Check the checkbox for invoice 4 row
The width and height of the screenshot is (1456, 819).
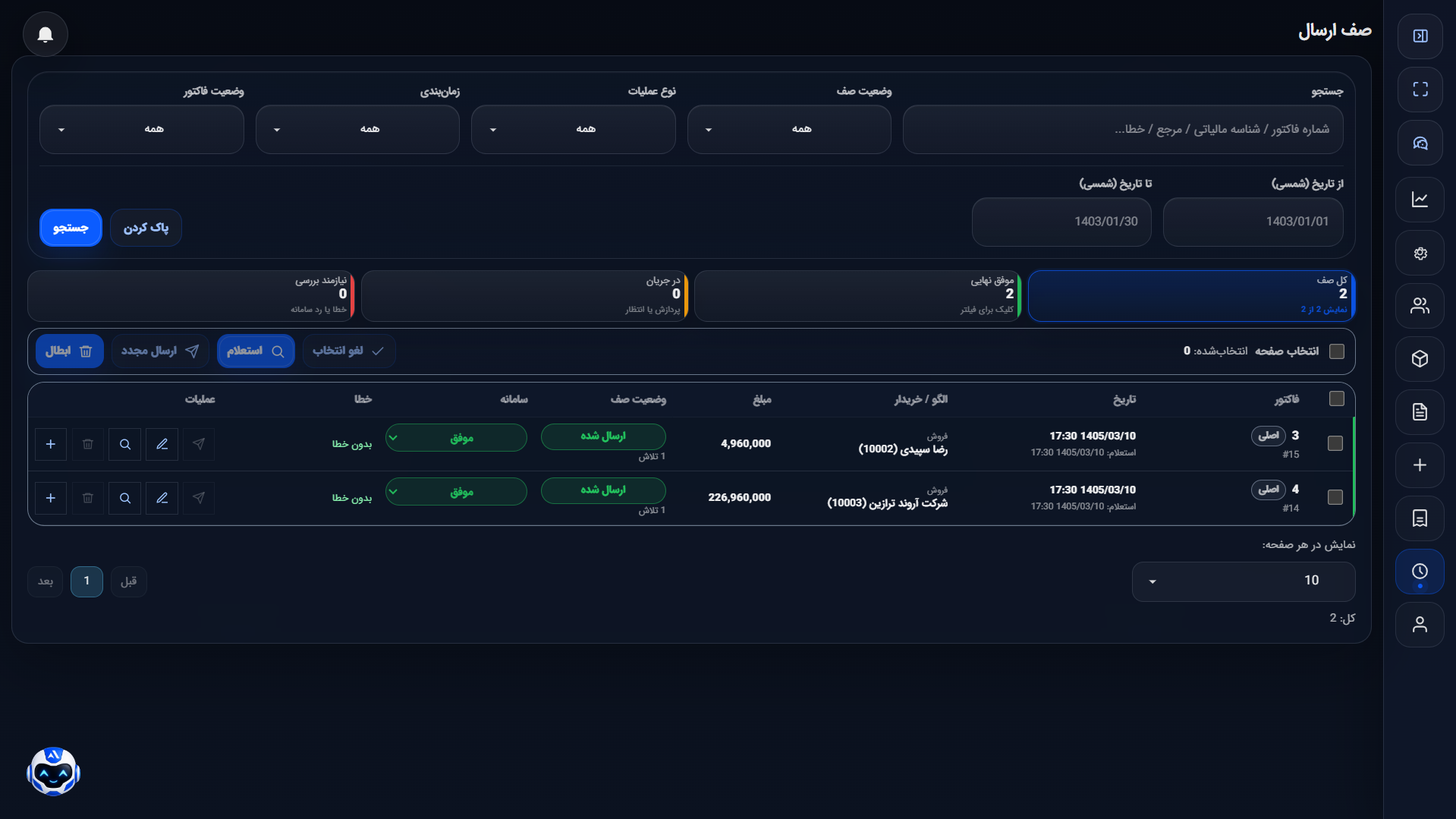pyautogui.click(x=1335, y=497)
